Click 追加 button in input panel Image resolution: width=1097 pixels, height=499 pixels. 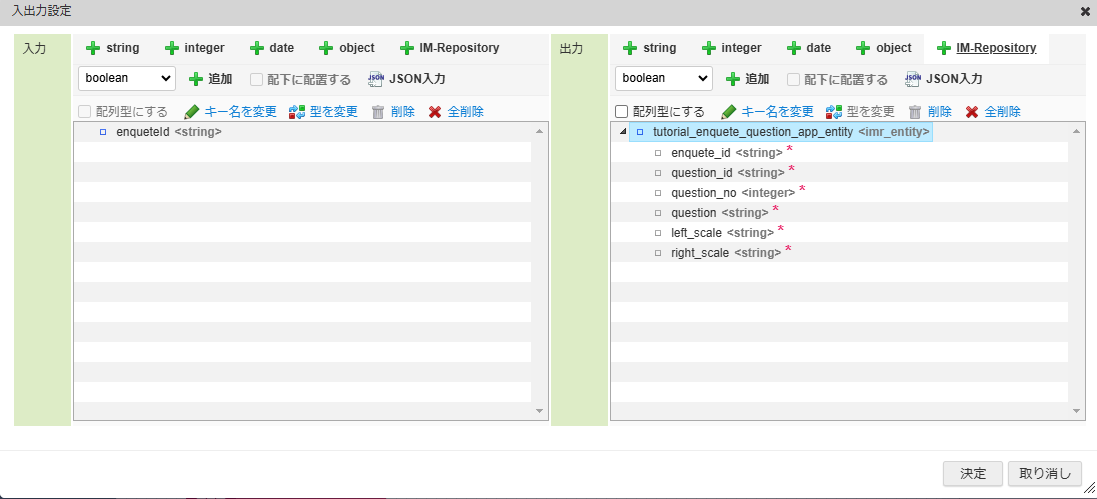pyautogui.click(x=211, y=79)
